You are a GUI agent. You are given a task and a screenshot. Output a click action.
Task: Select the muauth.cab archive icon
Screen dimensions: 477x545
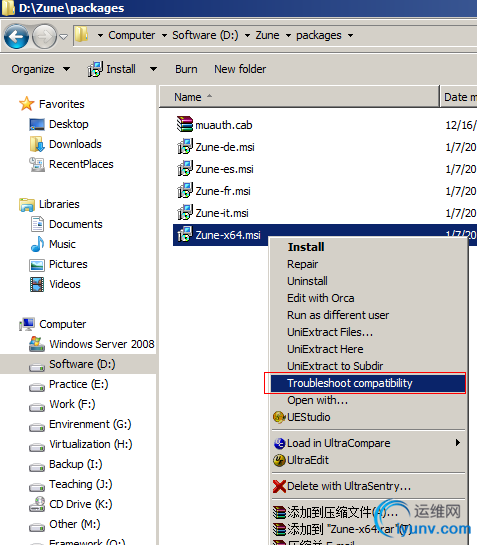tap(185, 124)
